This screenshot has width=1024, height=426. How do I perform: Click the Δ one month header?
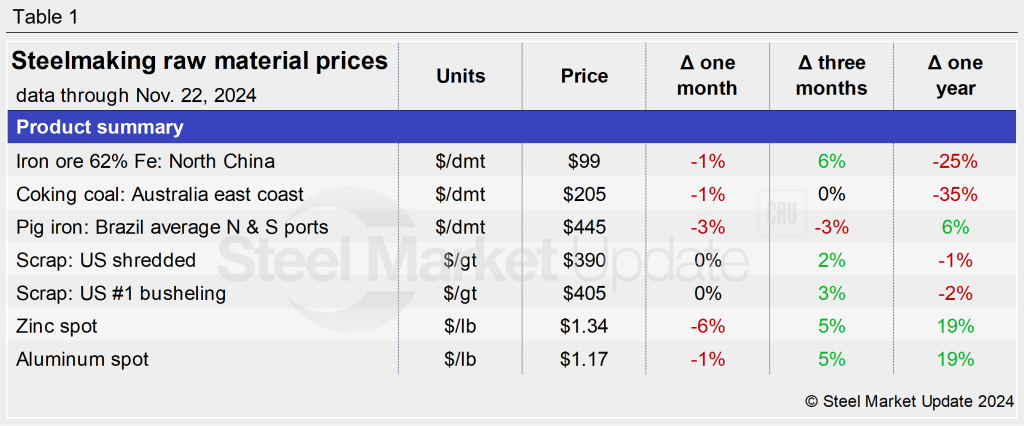pyautogui.click(x=707, y=76)
